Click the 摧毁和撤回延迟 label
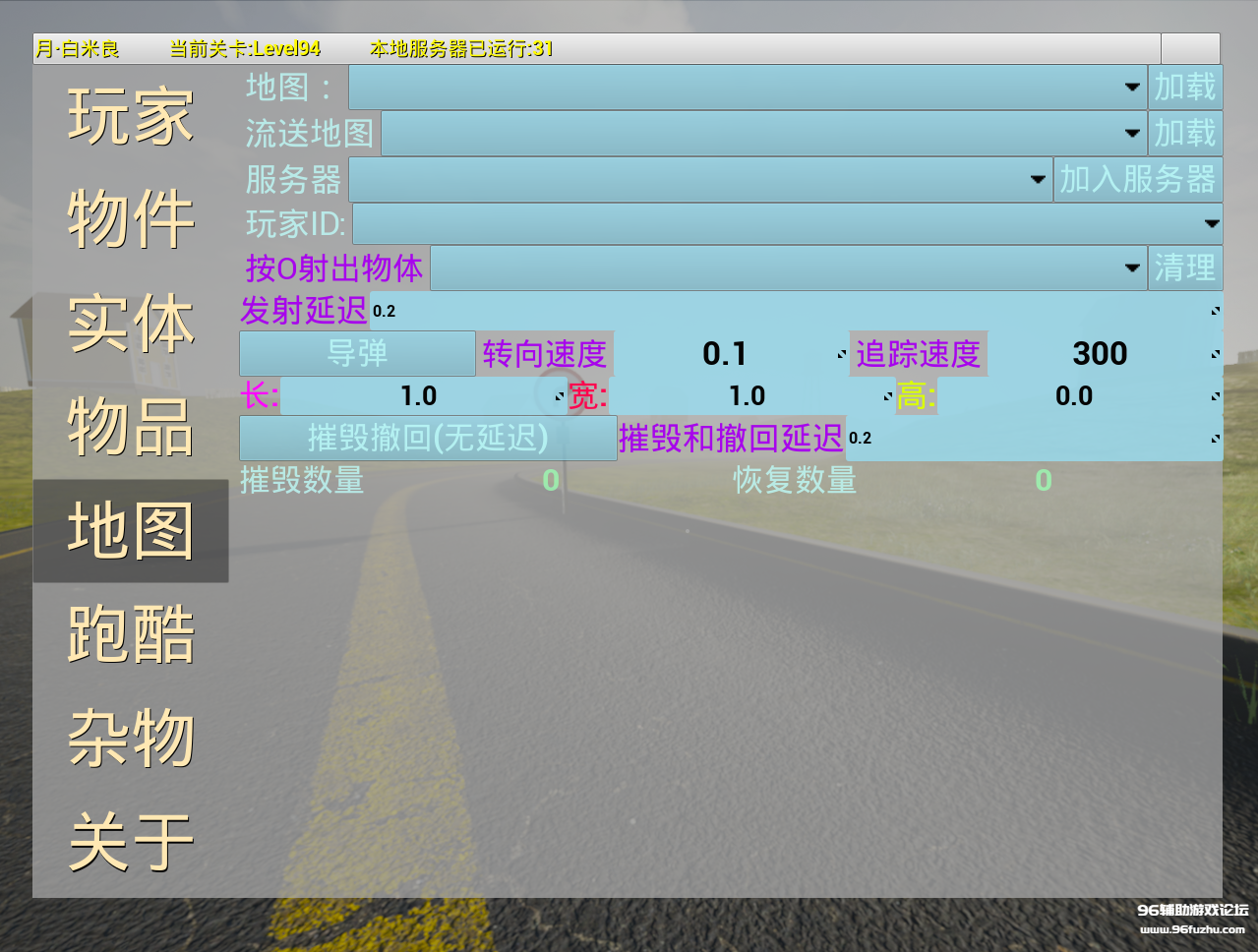1258x952 pixels. click(x=731, y=438)
